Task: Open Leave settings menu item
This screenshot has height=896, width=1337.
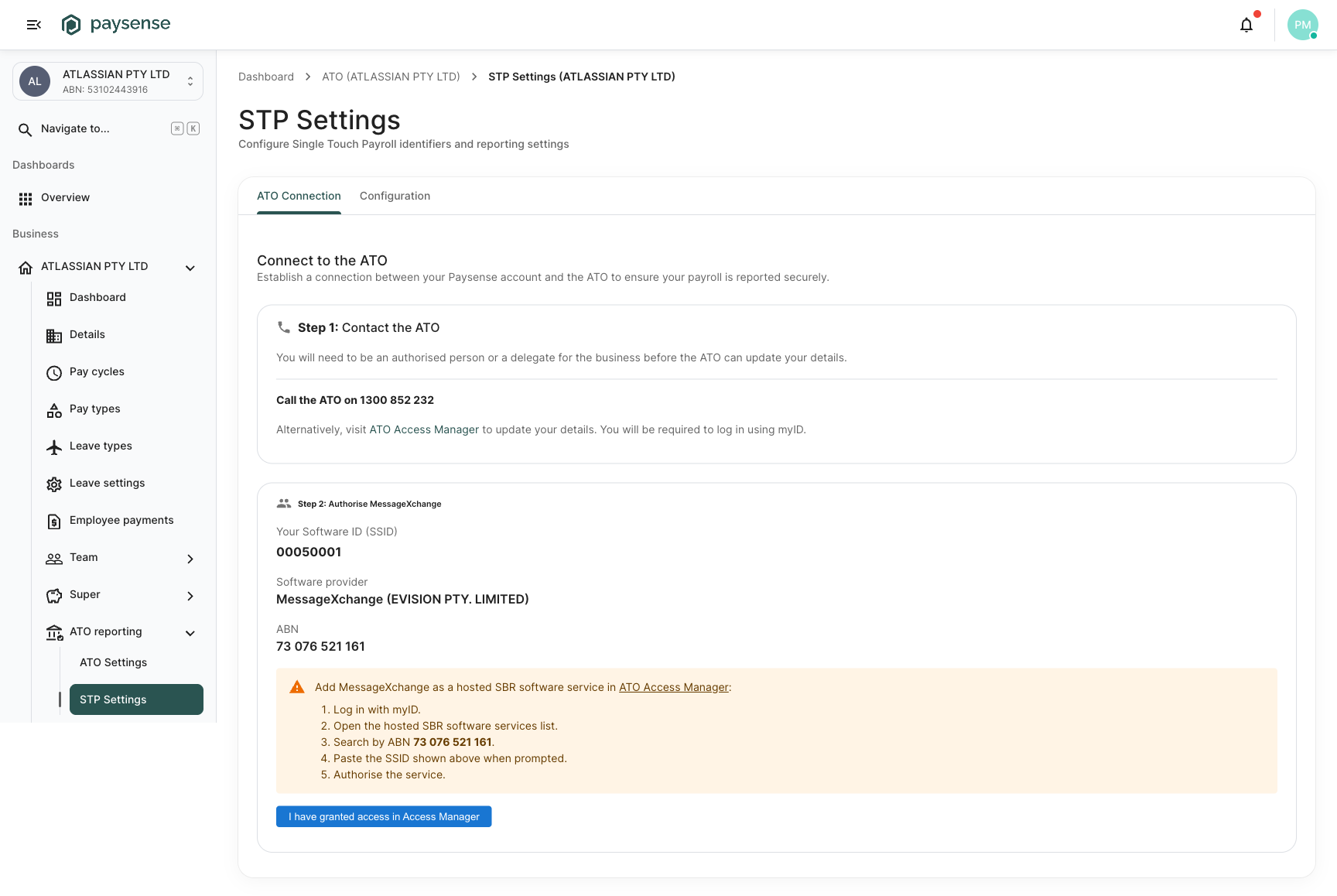Action: coord(121,483)
